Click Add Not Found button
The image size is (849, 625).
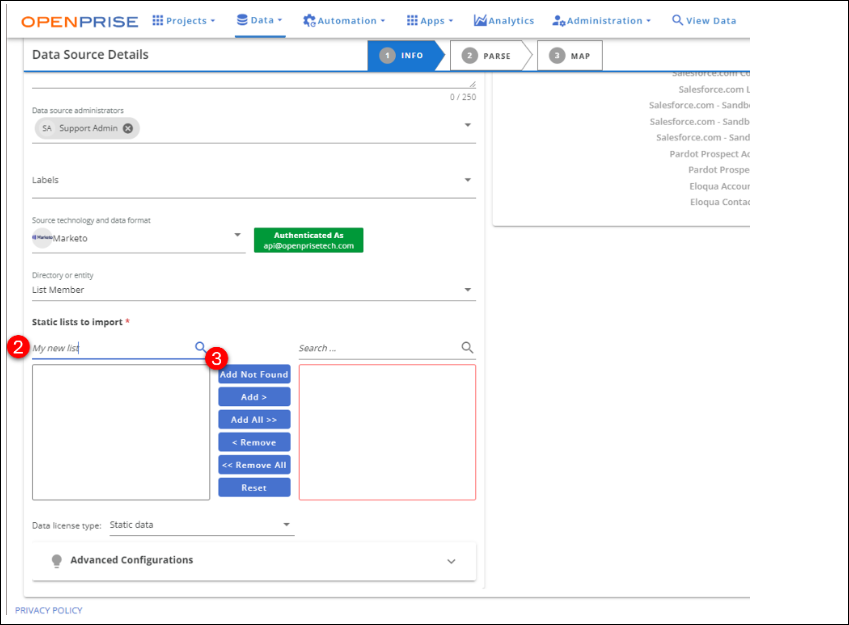pos(254,374)
